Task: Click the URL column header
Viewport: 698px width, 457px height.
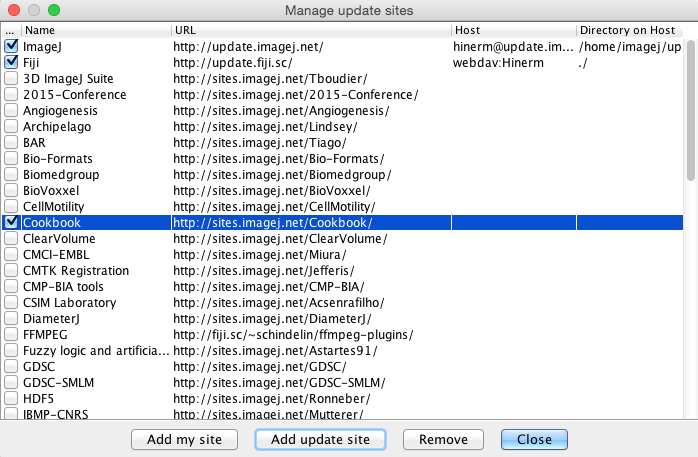Action: 312,30
